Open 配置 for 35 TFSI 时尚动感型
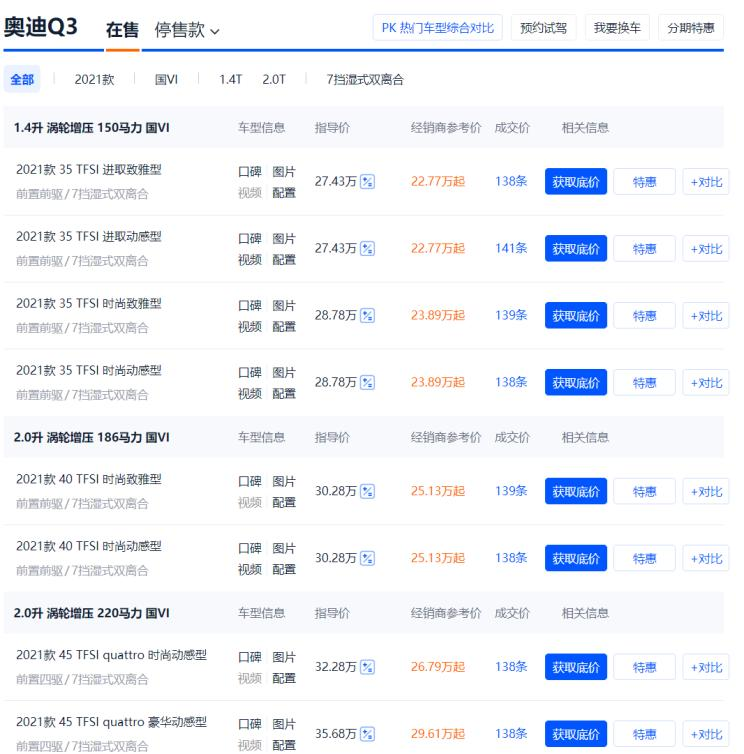Screen dimensions: 744x754 pyautogui.click(x=284, y=393)
